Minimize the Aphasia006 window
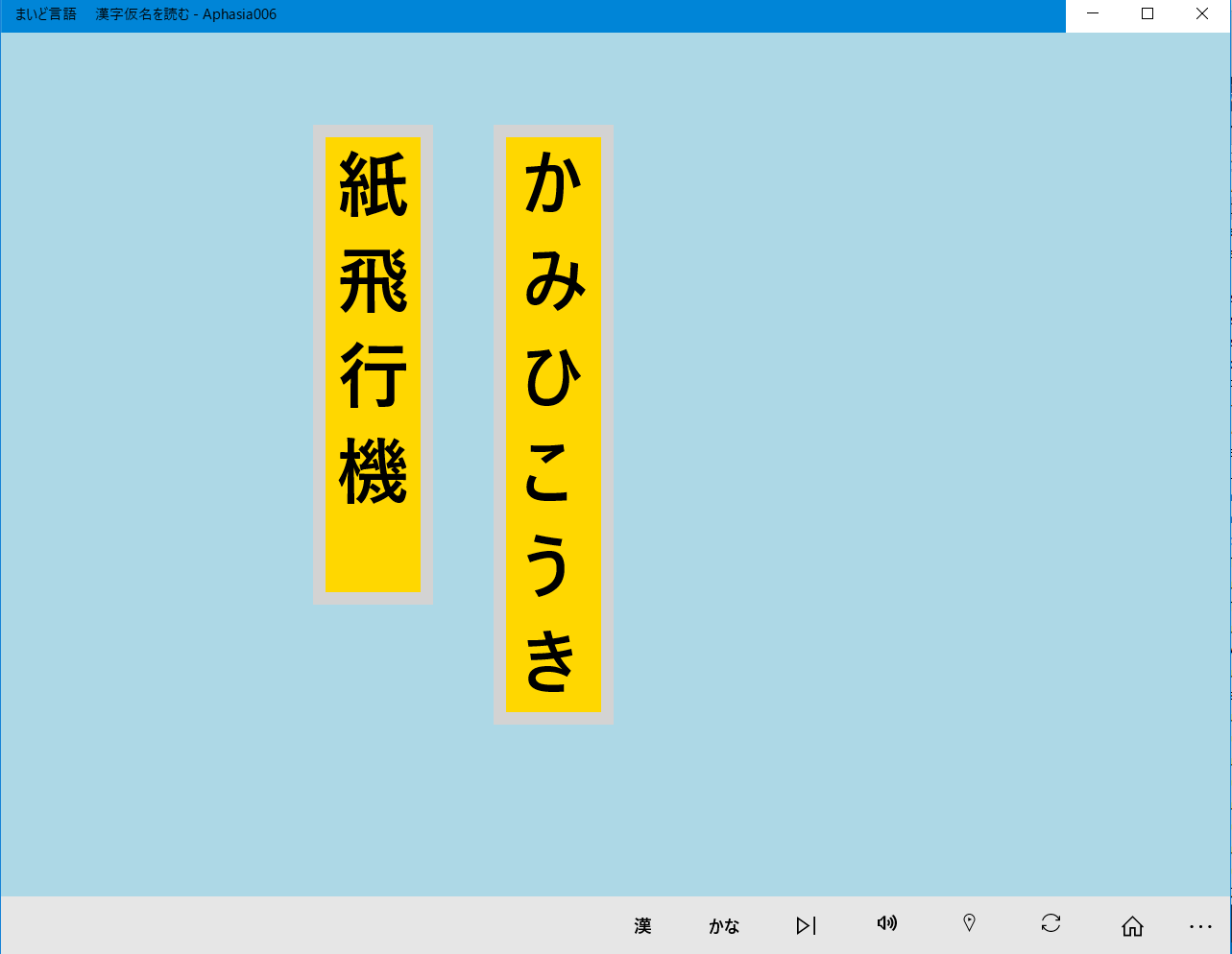 pos(1093,14)
